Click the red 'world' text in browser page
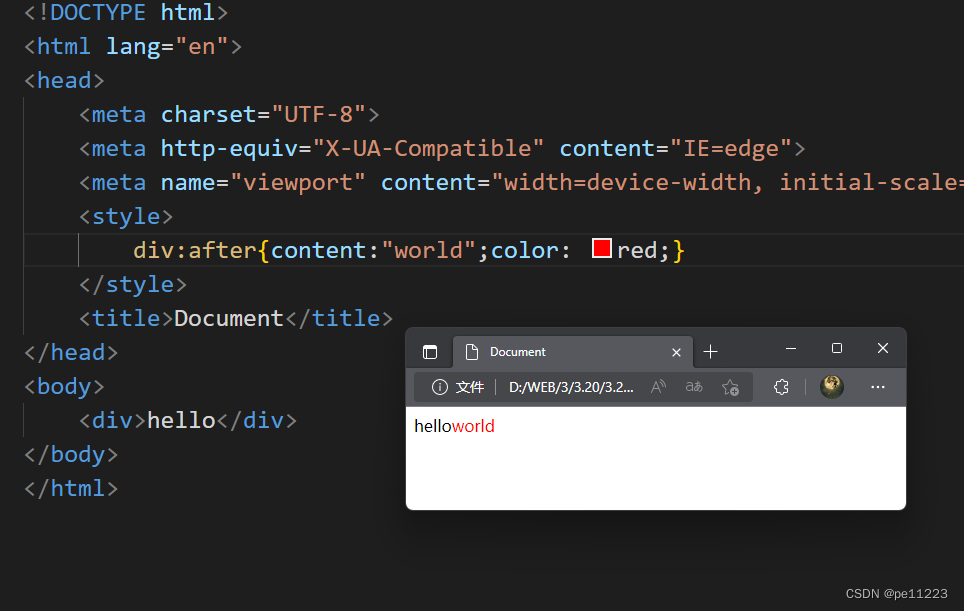The image size is (964, 611). (473, 426)
